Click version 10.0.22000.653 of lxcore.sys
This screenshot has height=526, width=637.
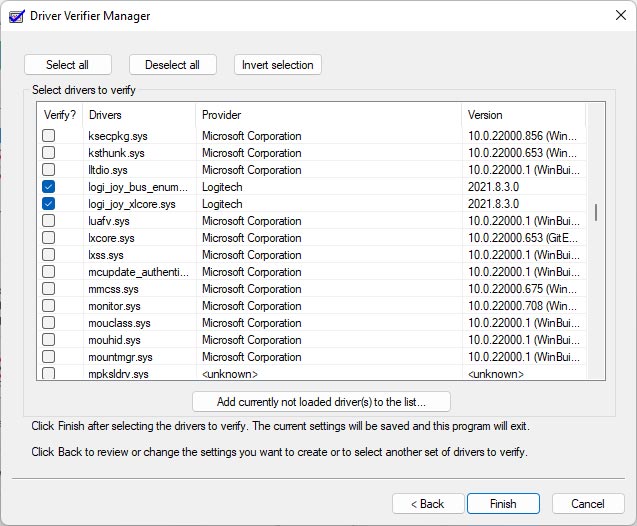pos(522,238)
